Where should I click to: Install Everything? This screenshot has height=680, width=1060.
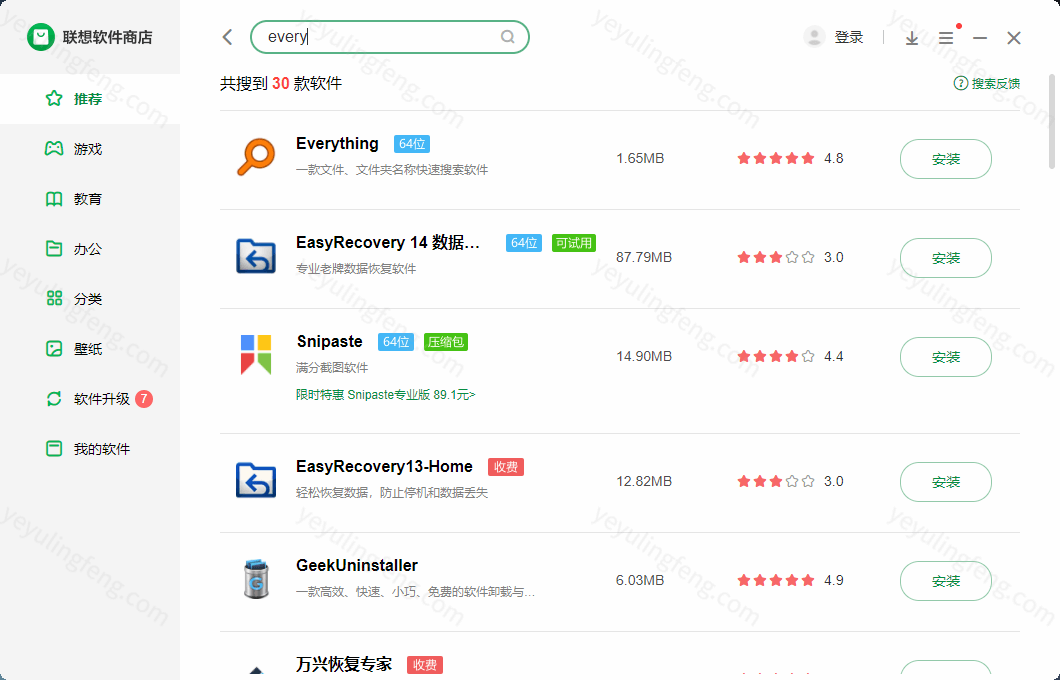click(x=946, y=159)
